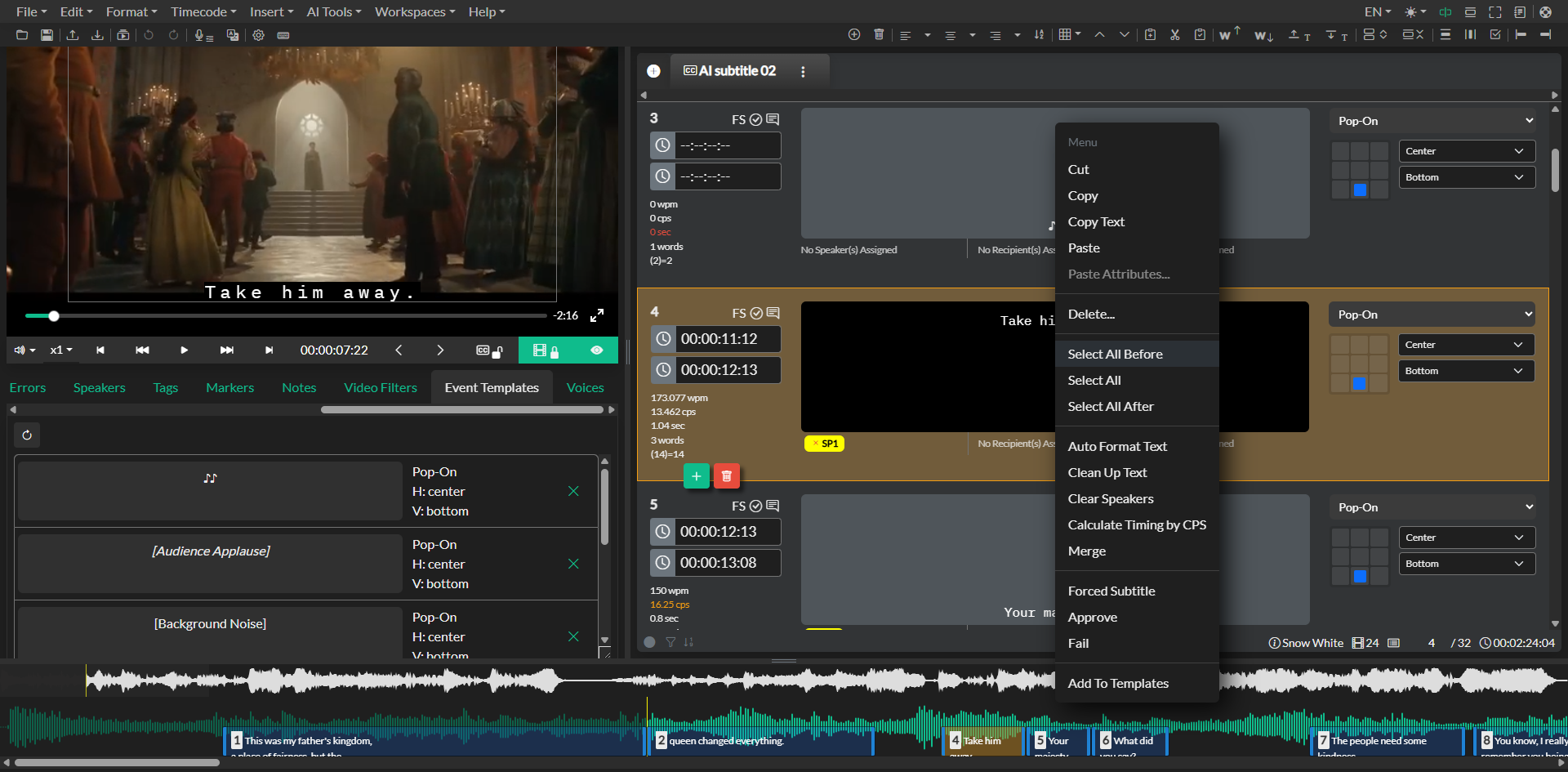Viewport: 1568px width, 772px height.
Task: Select bottom-center position cell for event 5
Action: (x=1360, y=576)
